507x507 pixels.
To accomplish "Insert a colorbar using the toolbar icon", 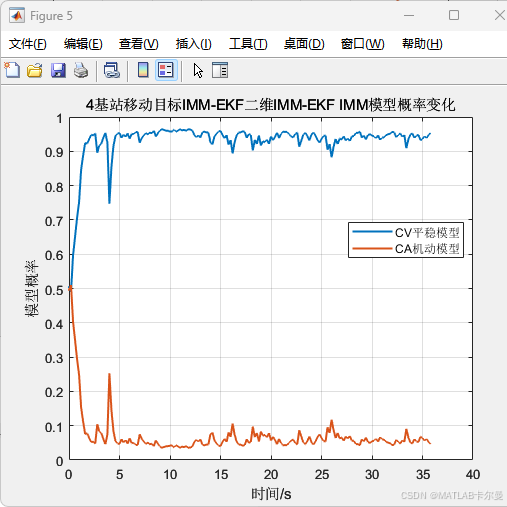I will click(x=143, y=70).
